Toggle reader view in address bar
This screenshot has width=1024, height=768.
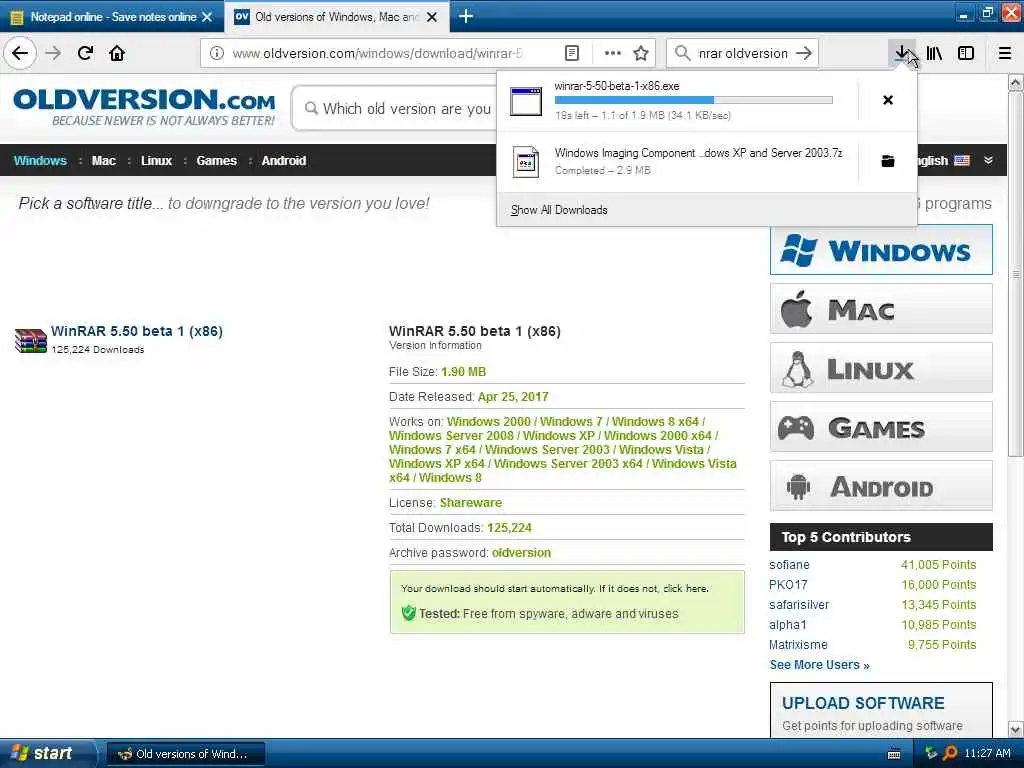571,53
